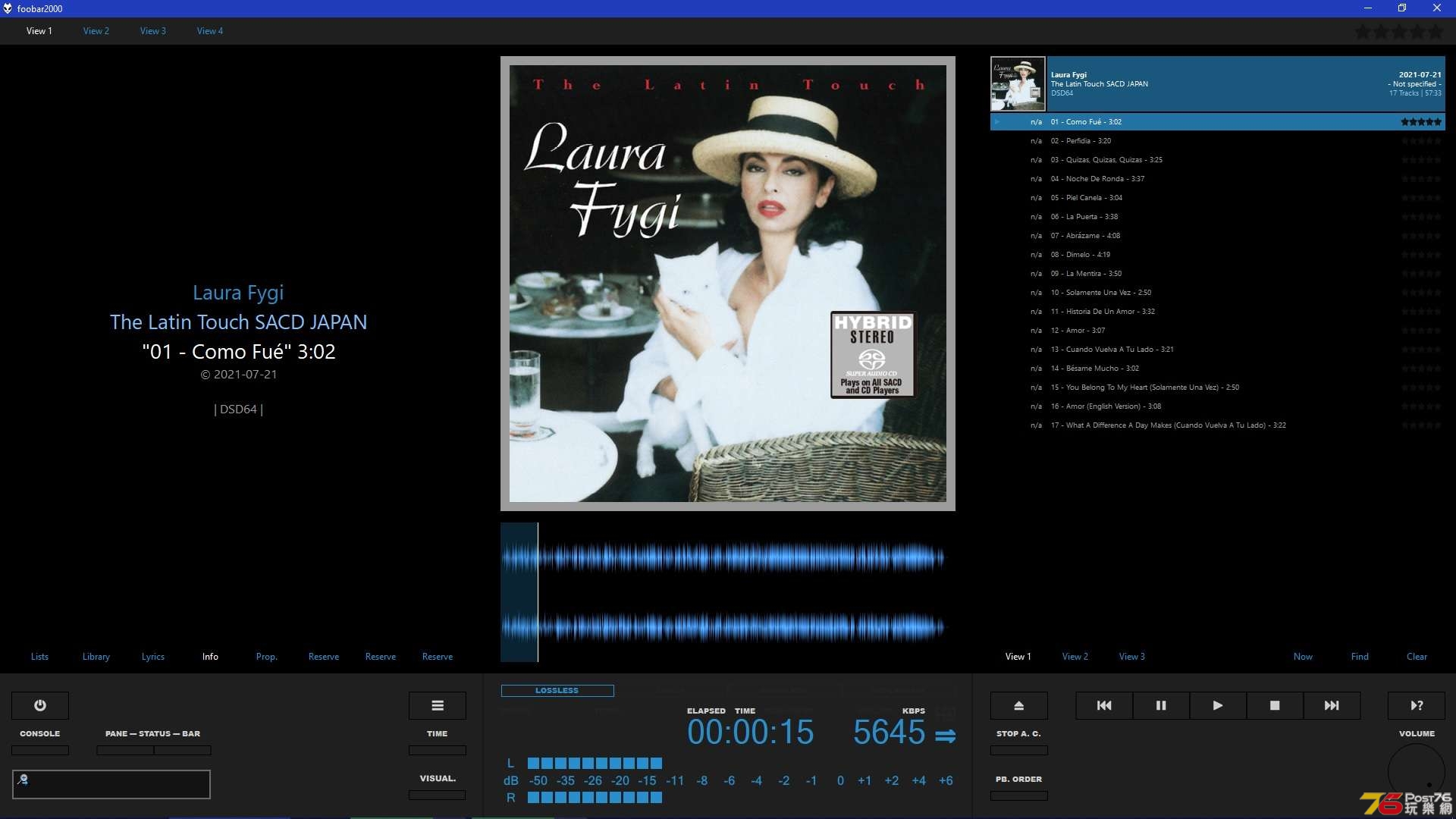Open the Lyrics tab

[x=153, y=657]
